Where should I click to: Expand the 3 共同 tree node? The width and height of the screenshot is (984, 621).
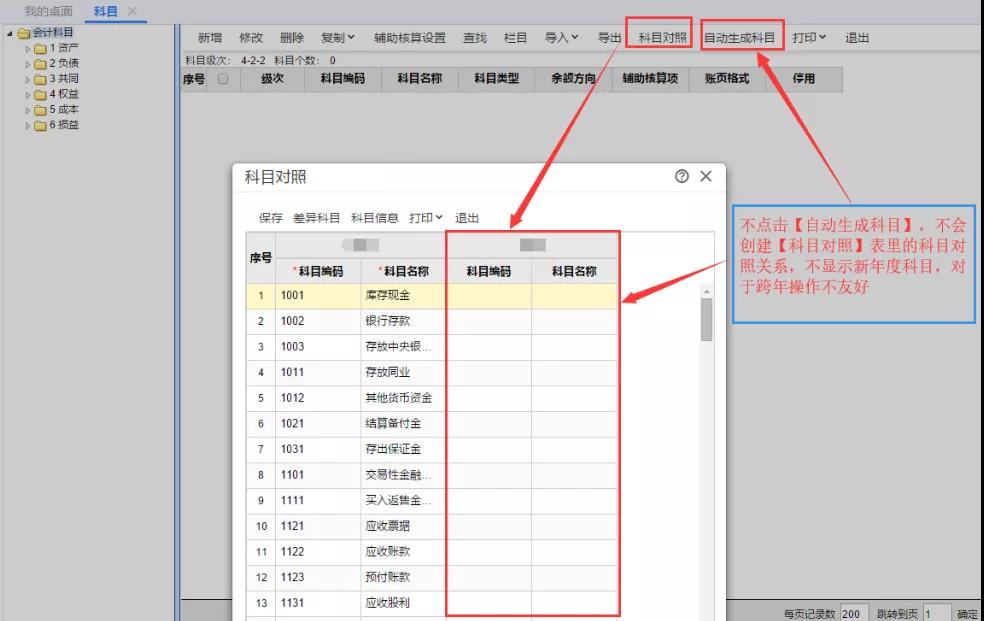(x=28, y=79)
